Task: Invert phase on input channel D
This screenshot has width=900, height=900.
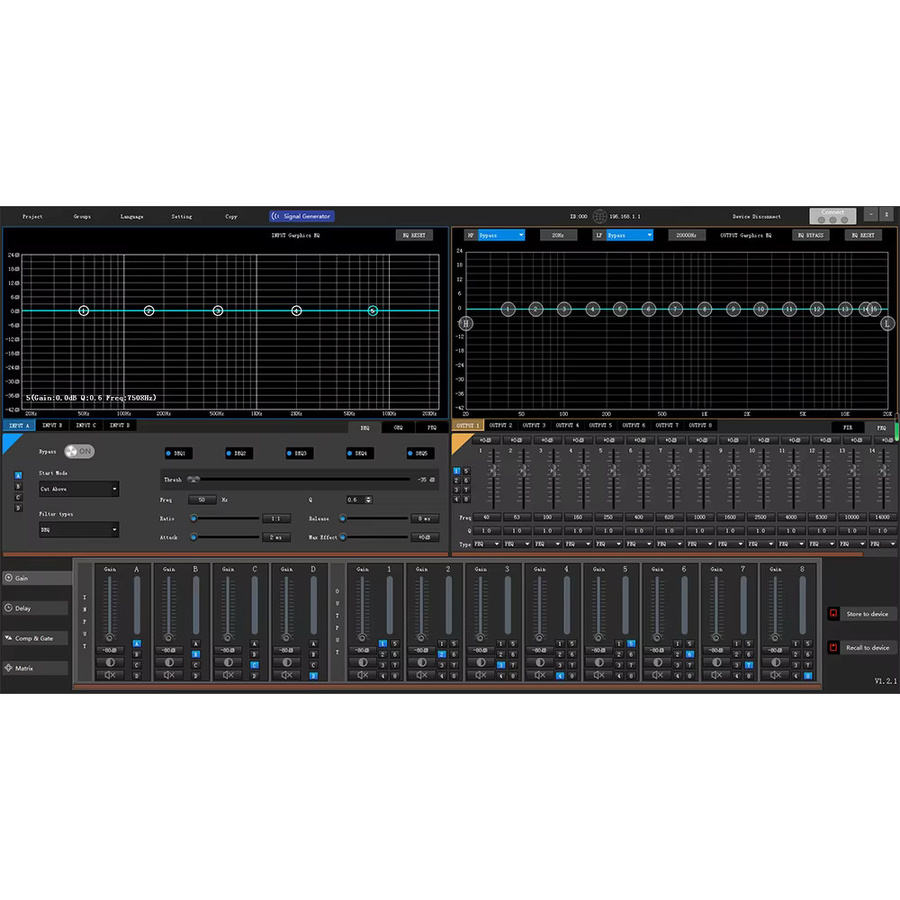Action: [286, 662]
